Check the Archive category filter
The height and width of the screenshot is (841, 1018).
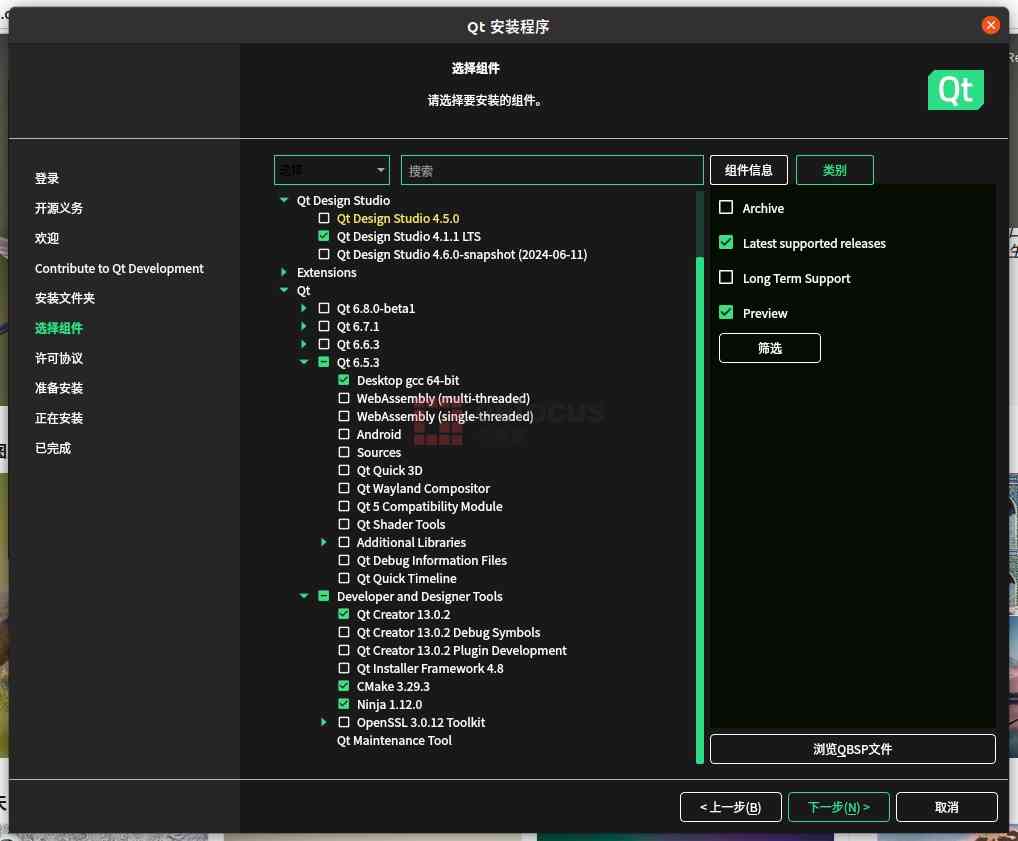725,208
